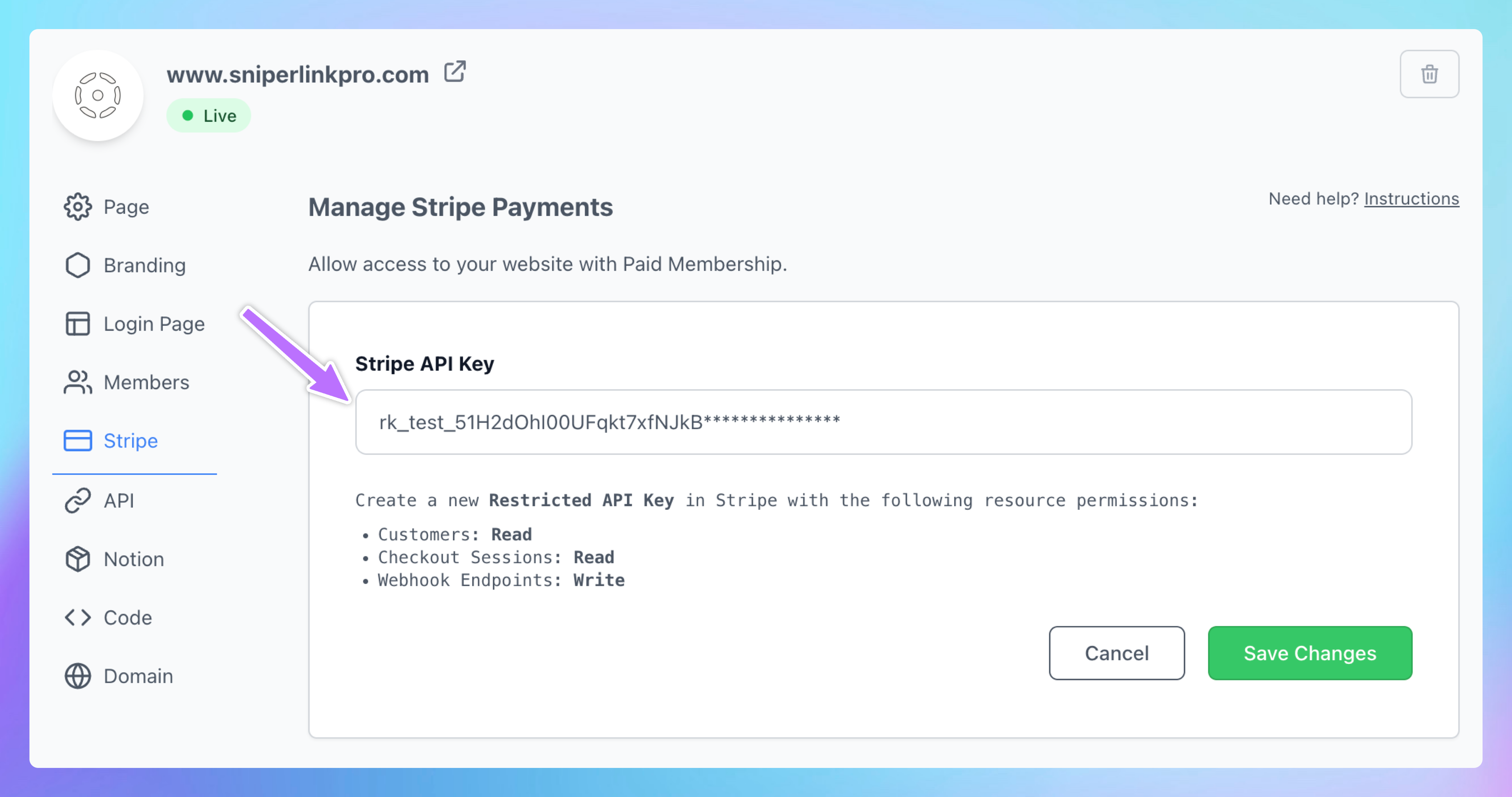Open site via external link icon
The width and height of the screenshot is (1512, 797).
pyautogui.click(x=455, y=72)
